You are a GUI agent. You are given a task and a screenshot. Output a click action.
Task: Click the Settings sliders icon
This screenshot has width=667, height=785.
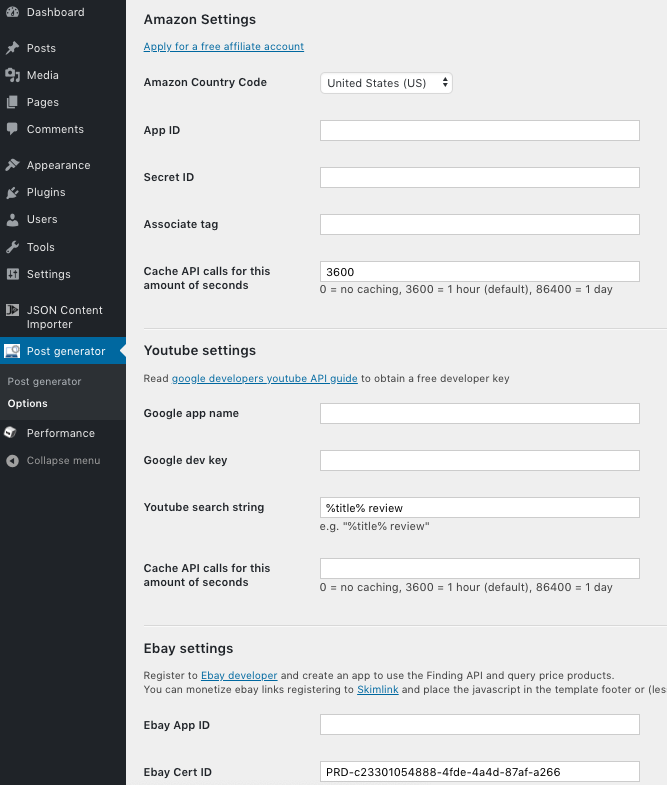click(13, 274)
